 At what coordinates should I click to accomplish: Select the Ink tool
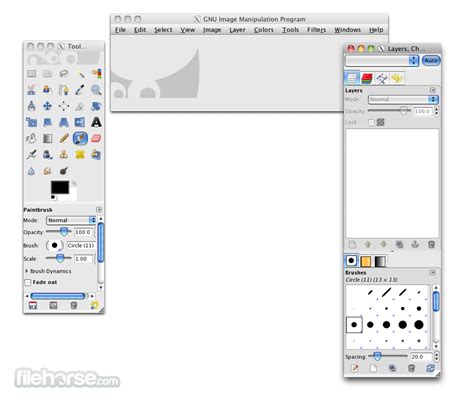click(x=47, y=154)
